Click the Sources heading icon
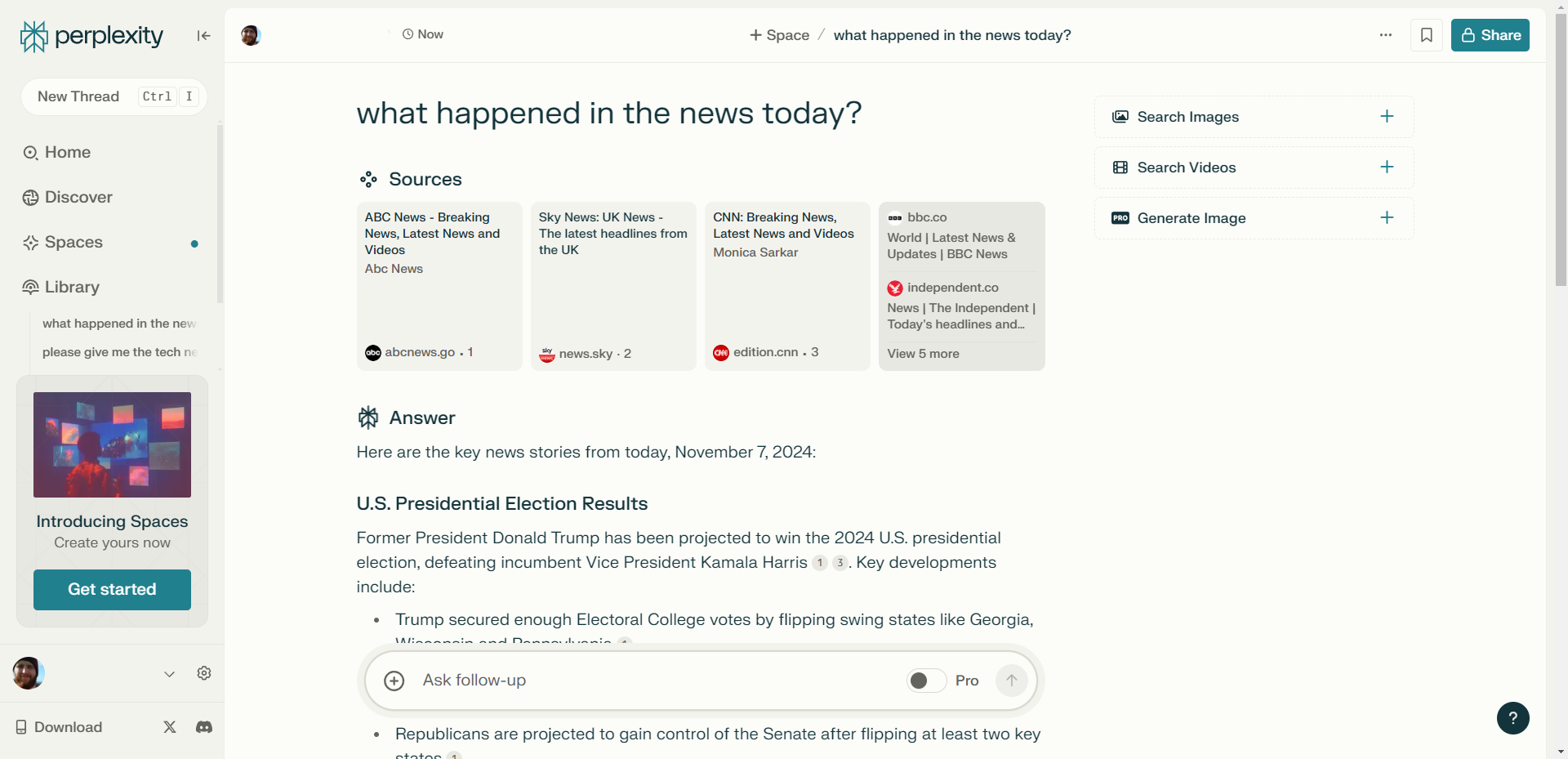Viewport: 1568px width, 759px height. click(368, 179)
